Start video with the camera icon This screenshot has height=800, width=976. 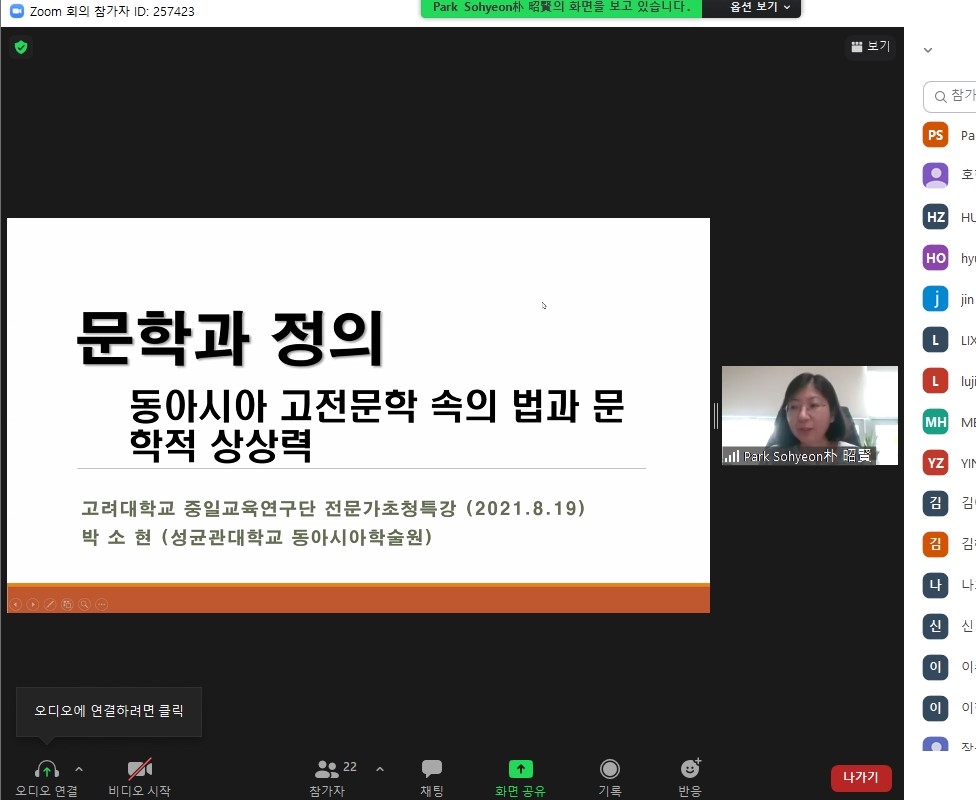tap(139, 769)
